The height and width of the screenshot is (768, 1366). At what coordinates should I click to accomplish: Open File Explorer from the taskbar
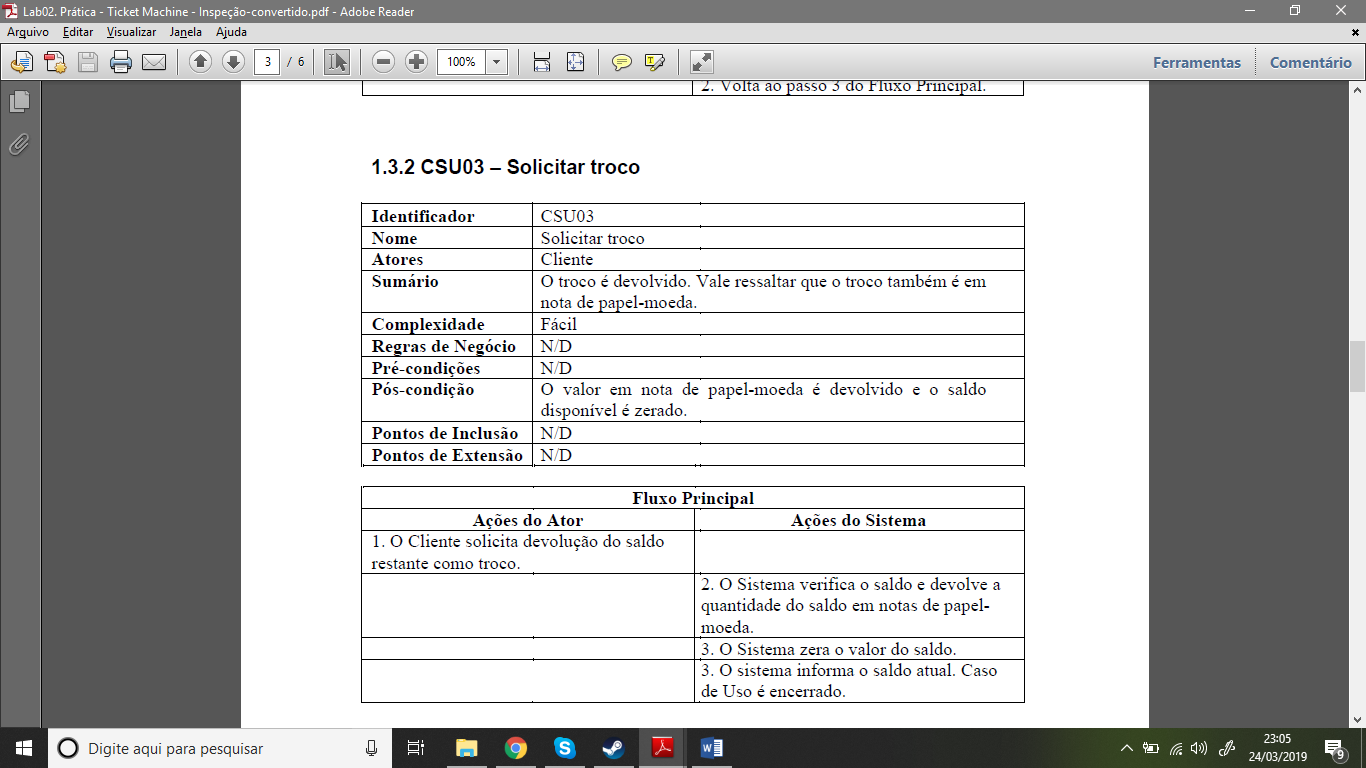click(x=466, y=748)
